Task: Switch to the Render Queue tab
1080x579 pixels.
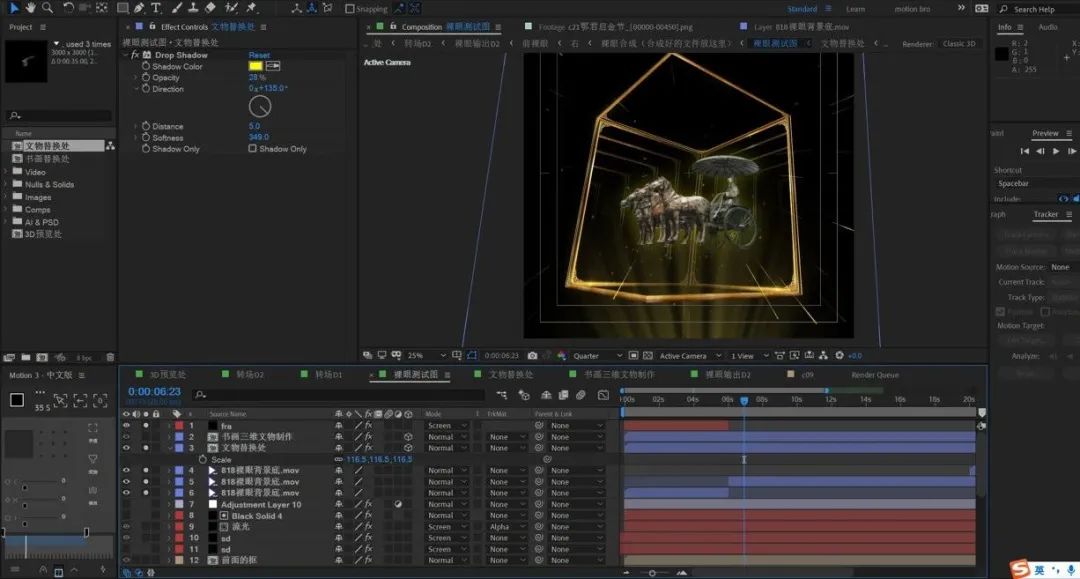Action: pos(874,375)
